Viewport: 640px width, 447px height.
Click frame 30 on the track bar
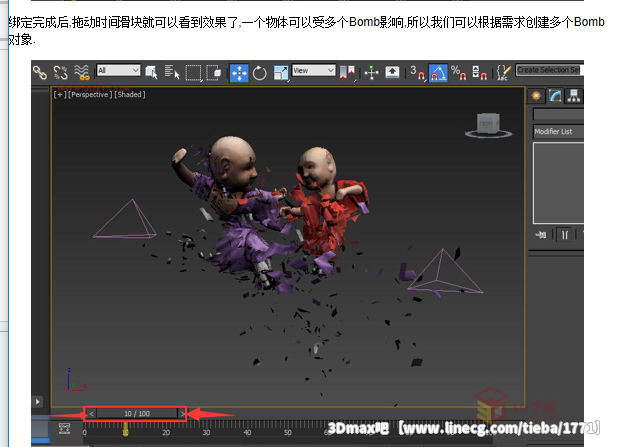coord(206,433)
